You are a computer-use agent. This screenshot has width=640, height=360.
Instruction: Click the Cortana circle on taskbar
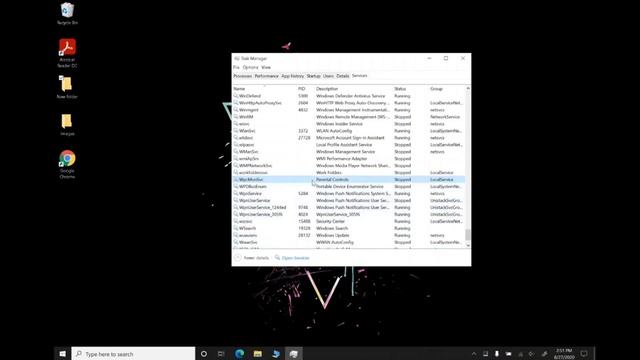pos(204,354)
